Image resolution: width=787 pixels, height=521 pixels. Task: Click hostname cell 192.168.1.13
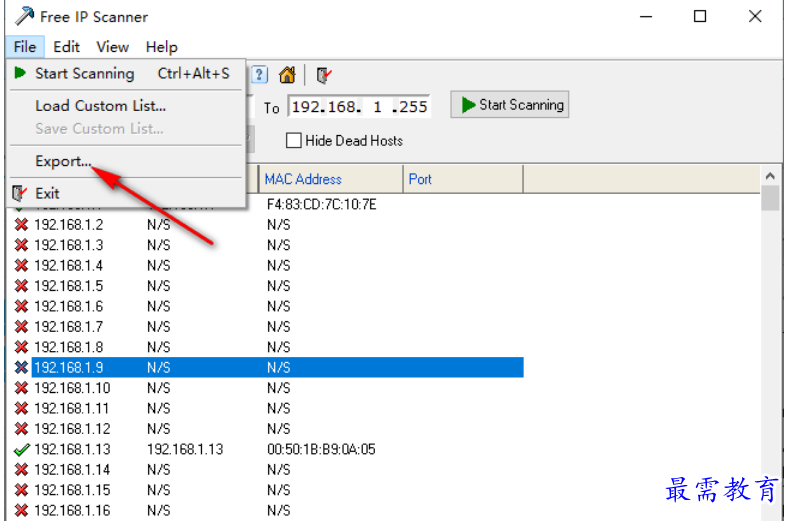tap(185, 449)
